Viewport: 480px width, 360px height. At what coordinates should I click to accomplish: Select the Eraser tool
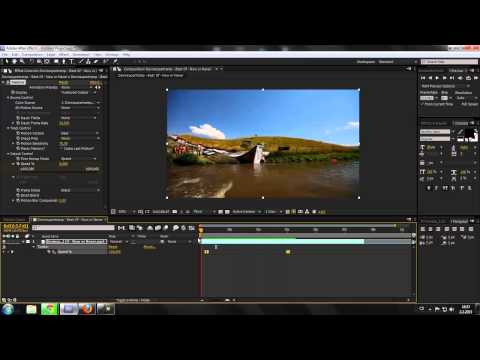[x=96, y=62]
